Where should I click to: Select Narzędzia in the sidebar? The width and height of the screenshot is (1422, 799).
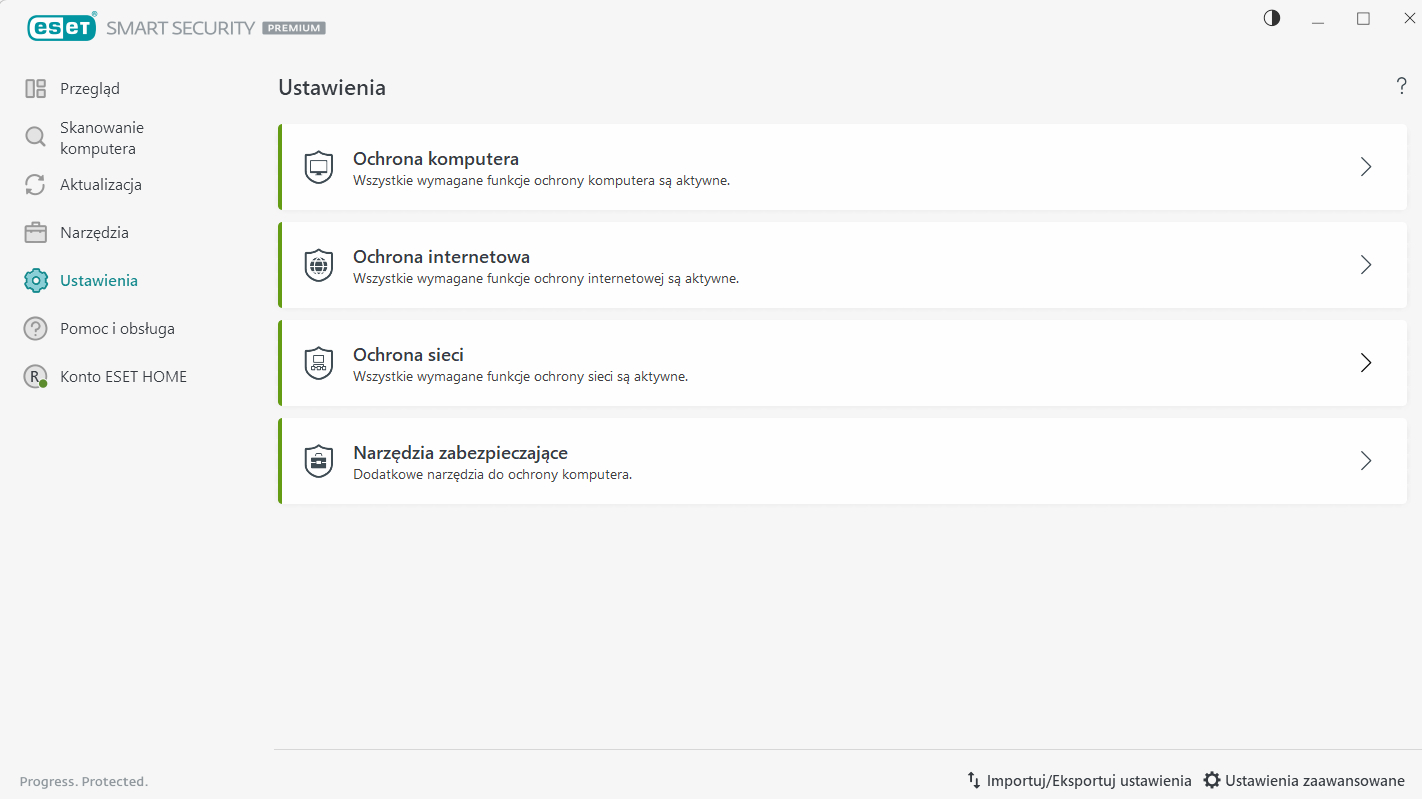(94, 233)
